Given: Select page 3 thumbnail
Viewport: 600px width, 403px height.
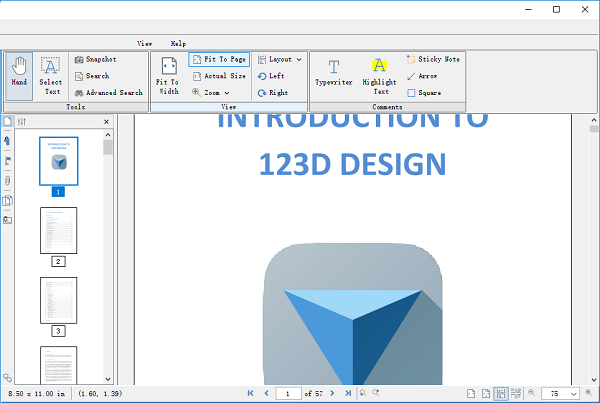Looking at the screenshot, I should (x=59, y=300).
